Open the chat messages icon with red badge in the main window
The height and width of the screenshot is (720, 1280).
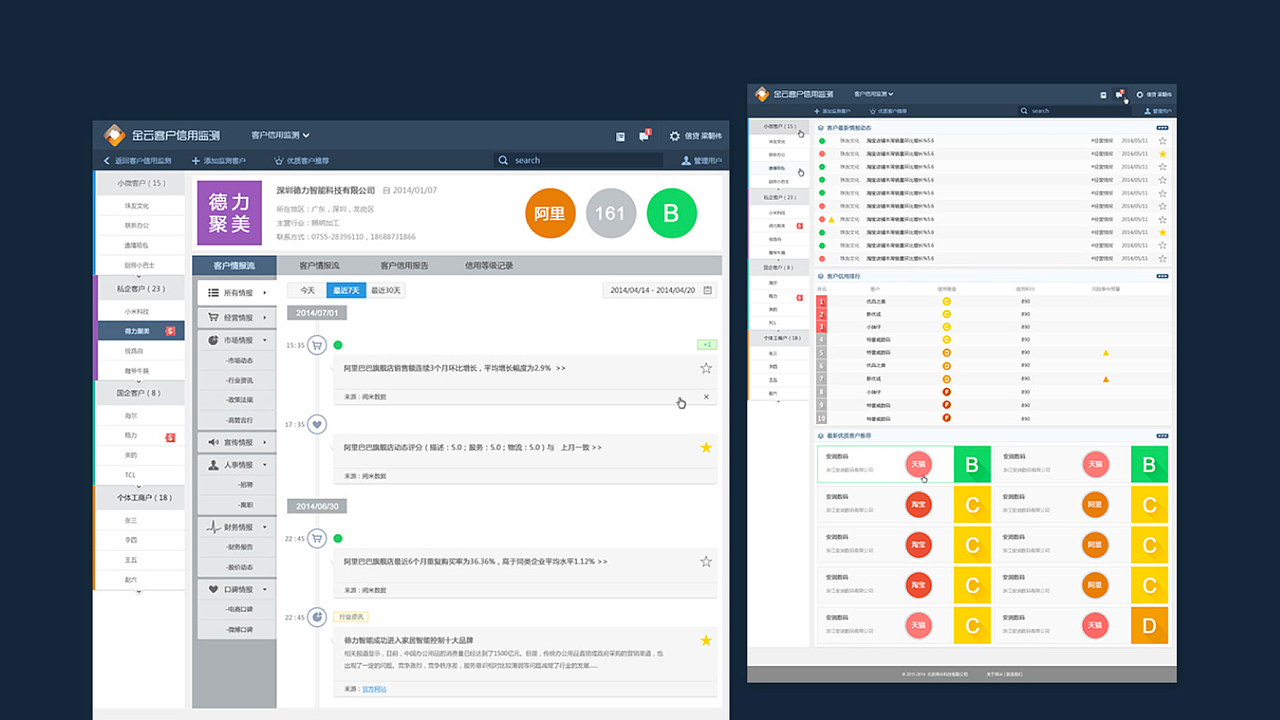click(x=645, y=136)
